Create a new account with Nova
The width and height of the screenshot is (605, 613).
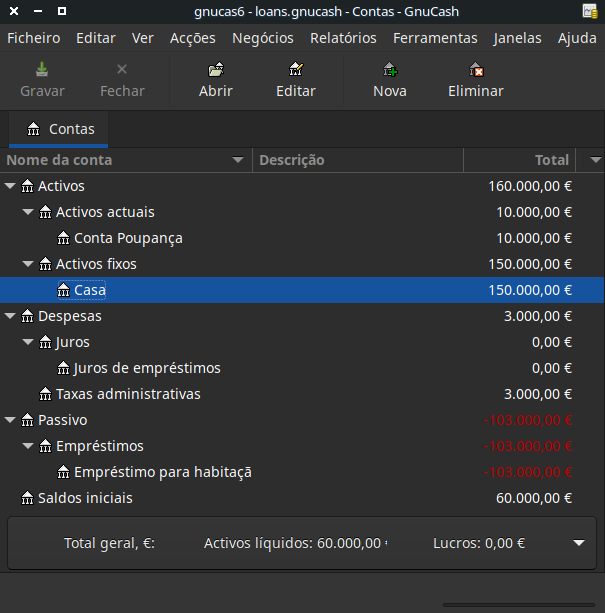(x=390, y=80)
